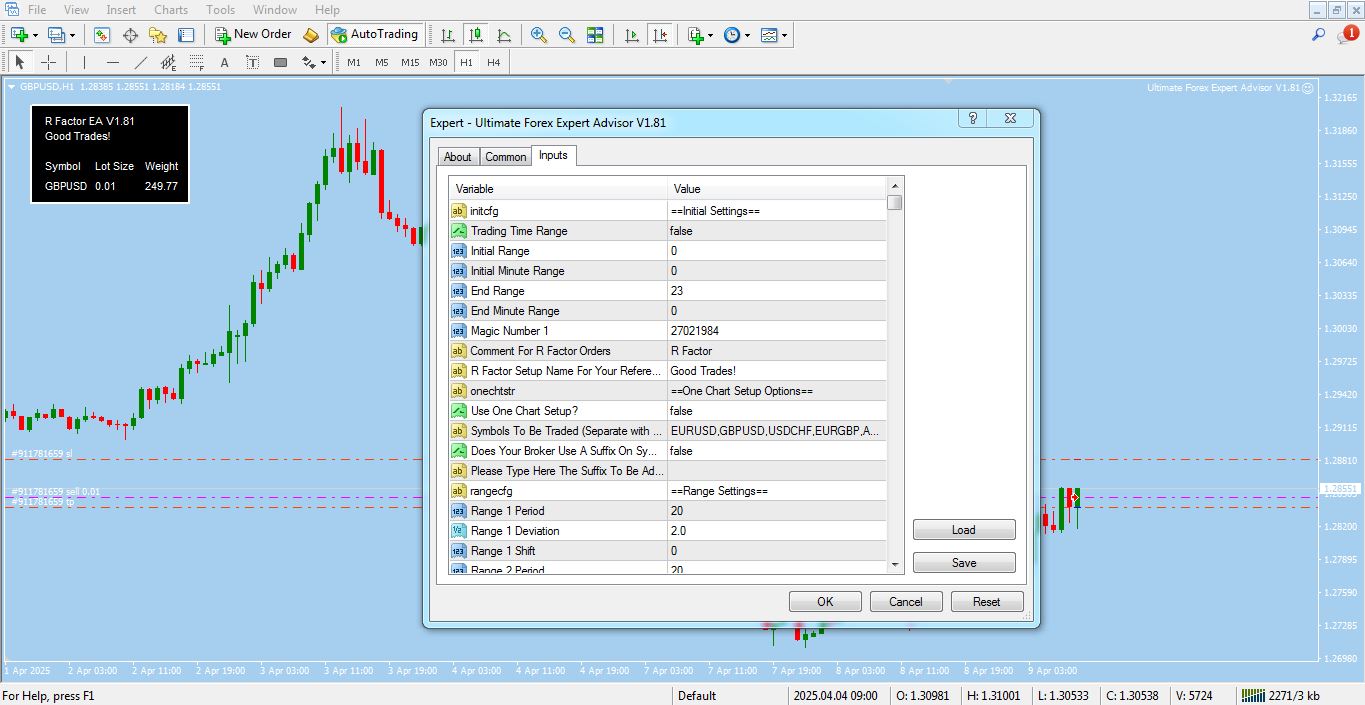This screenshot has width=1365, height=705.
Task: Expand the Profiles dropdown arrow
Action: pos(72,35)
